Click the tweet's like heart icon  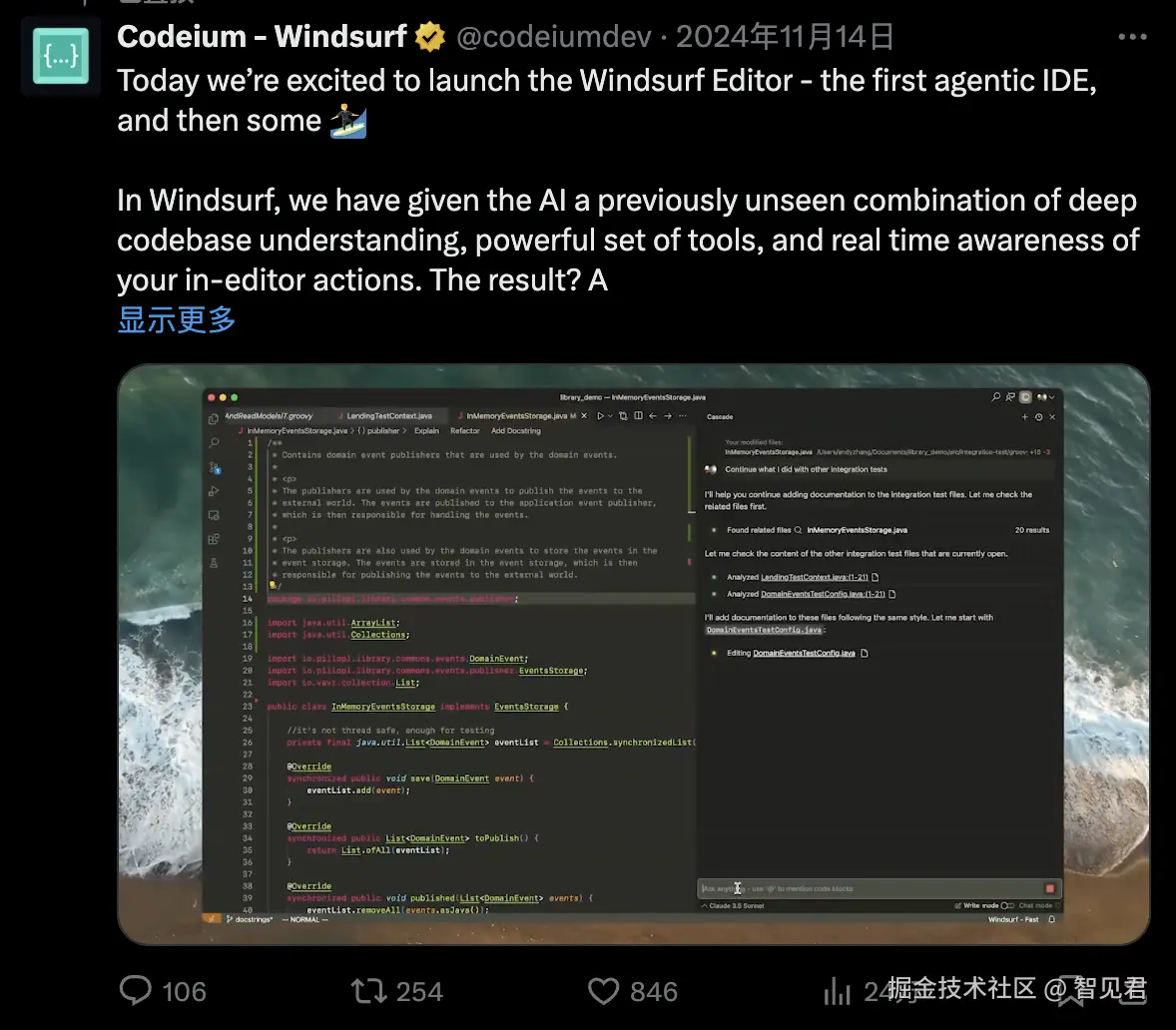(x=603, y=991)
